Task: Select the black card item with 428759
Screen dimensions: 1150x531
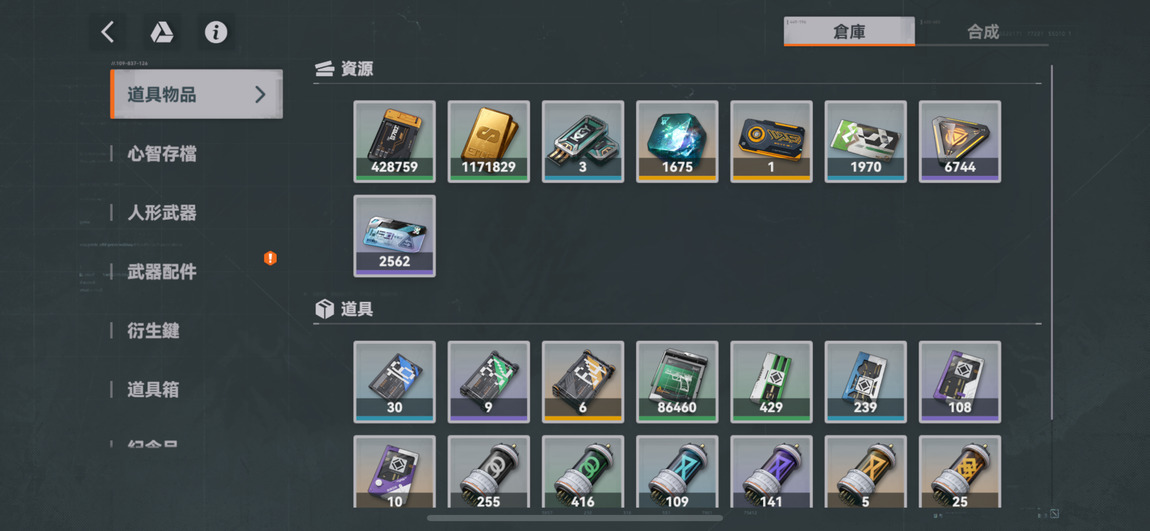Action: (395, 142)
